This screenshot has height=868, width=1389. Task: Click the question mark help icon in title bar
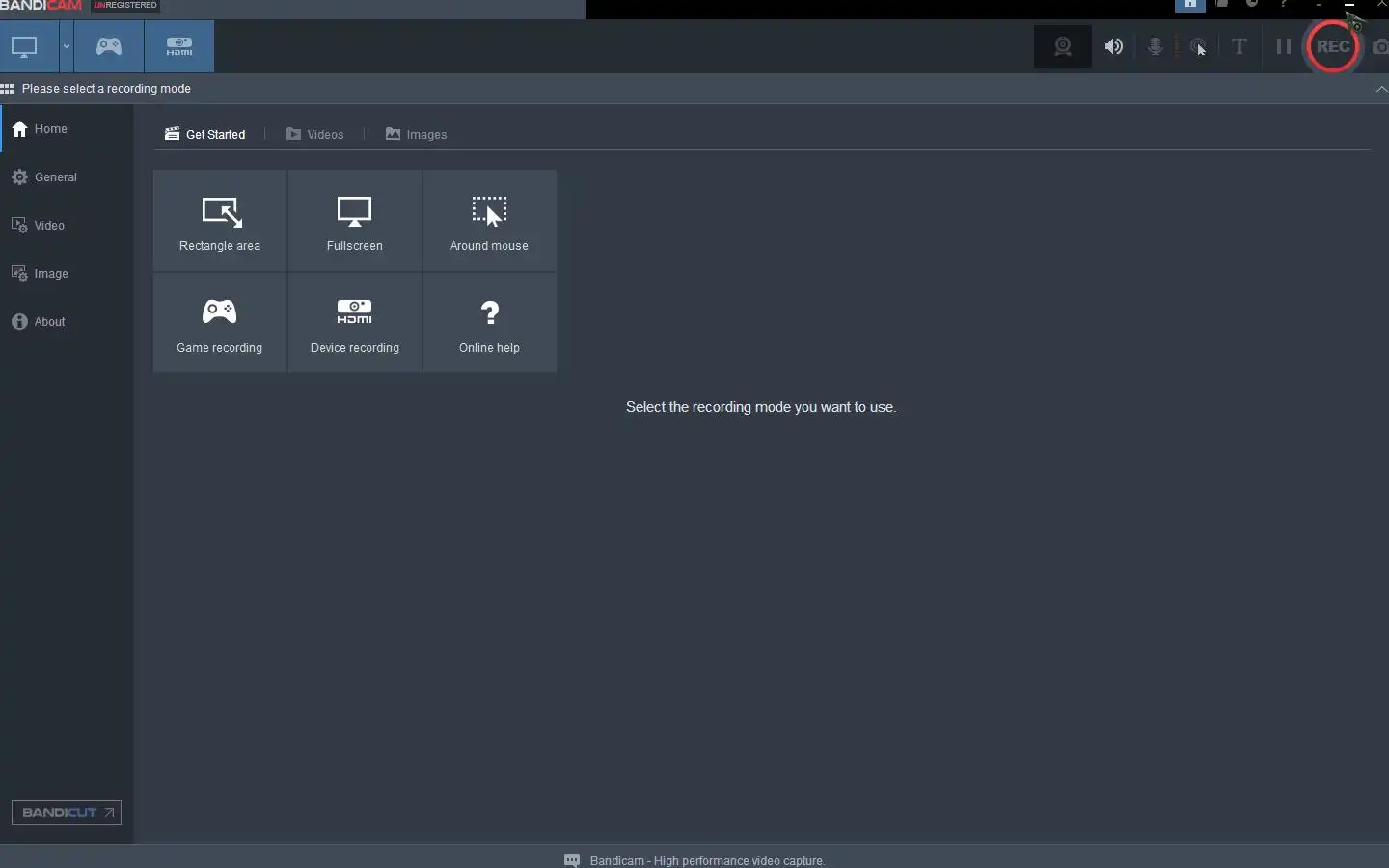click(x=1284, y=4)
